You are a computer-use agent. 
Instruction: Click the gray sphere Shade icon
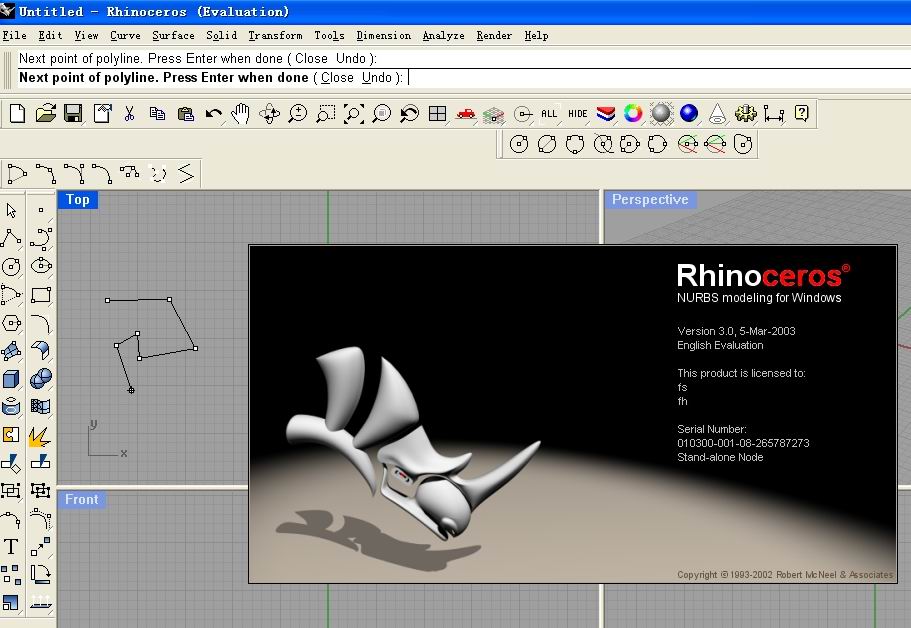661,113
